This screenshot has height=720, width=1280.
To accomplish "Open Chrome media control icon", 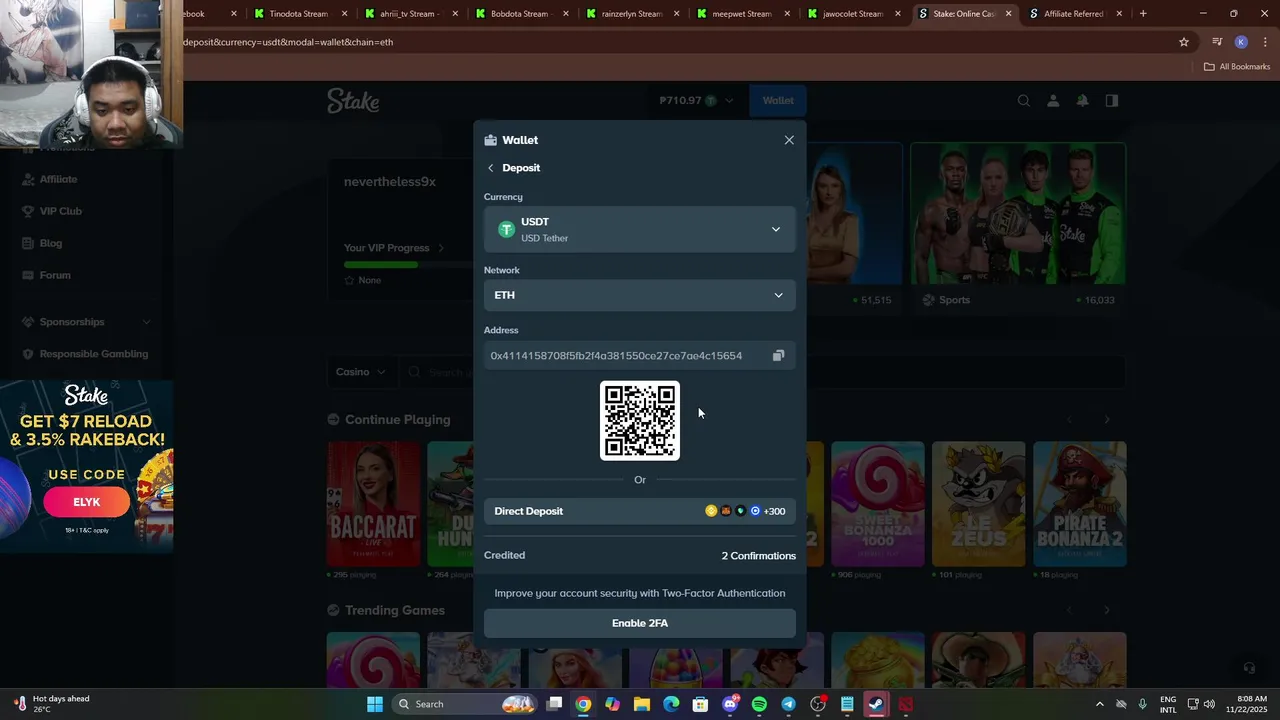I will [x=1217, y=42].
